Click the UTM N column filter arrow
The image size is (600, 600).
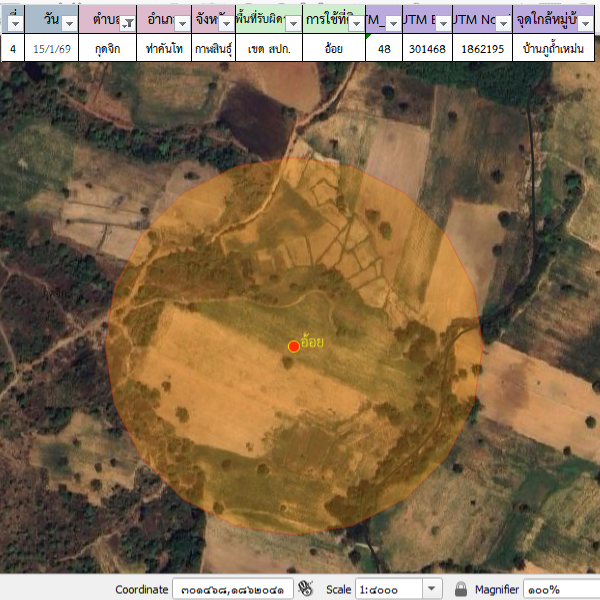pyautogui.click(x=504, y=24)
